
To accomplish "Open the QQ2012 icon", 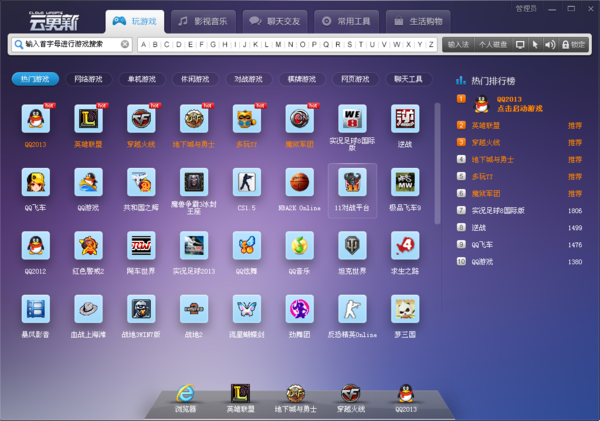I will [36, 245].
